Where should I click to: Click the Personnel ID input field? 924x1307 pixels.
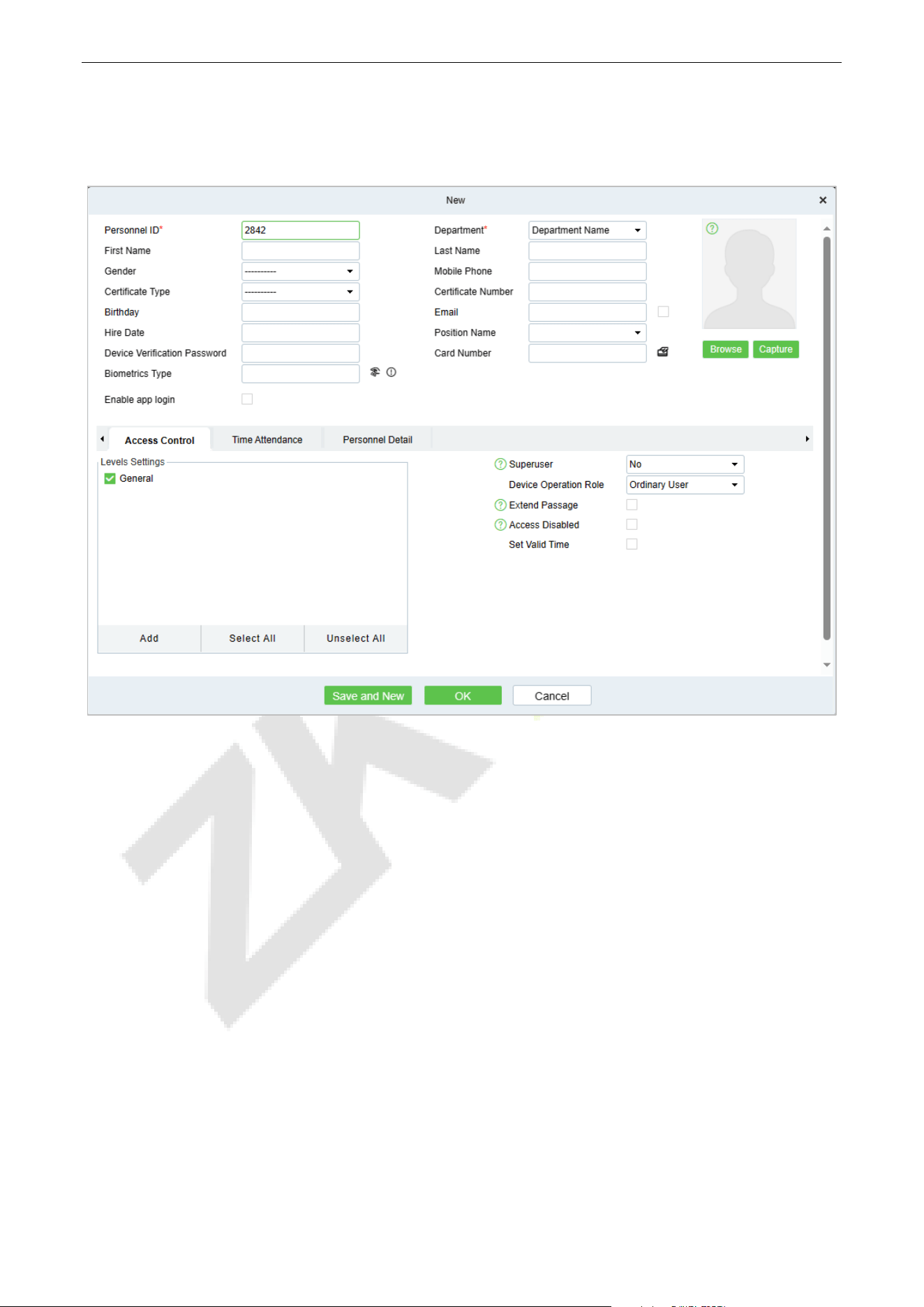coord(301,230)
